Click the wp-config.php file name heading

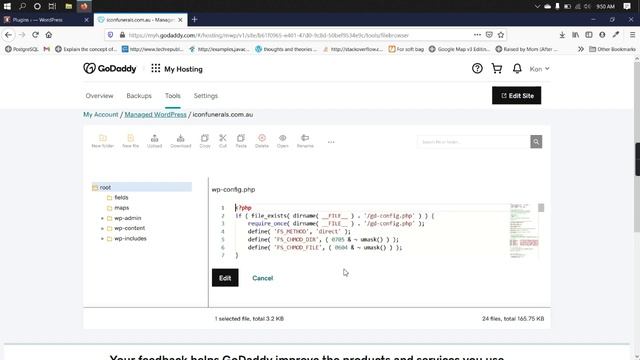pos(233,190)
